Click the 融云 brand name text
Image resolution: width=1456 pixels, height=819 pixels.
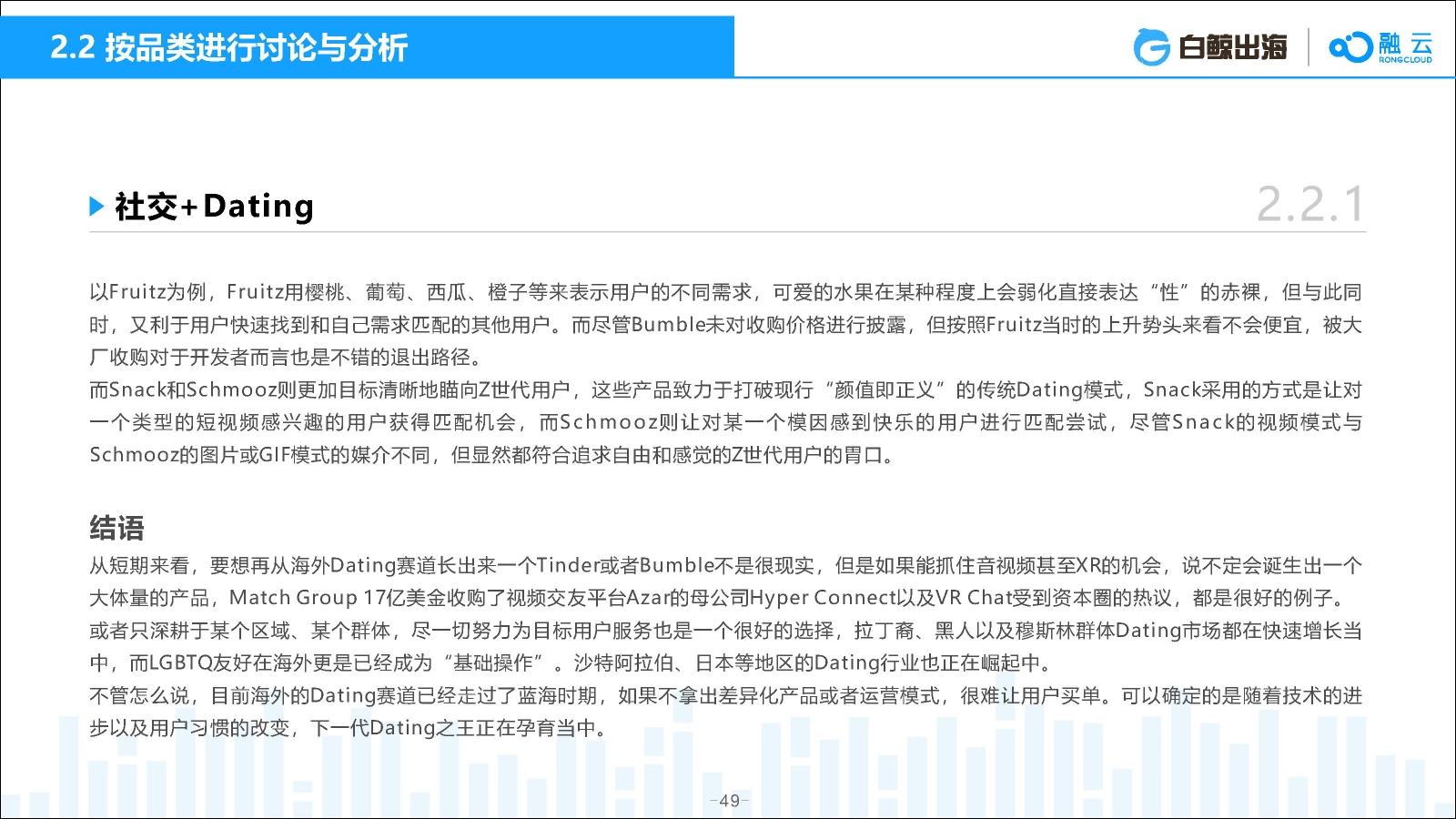pos(1406,44)
